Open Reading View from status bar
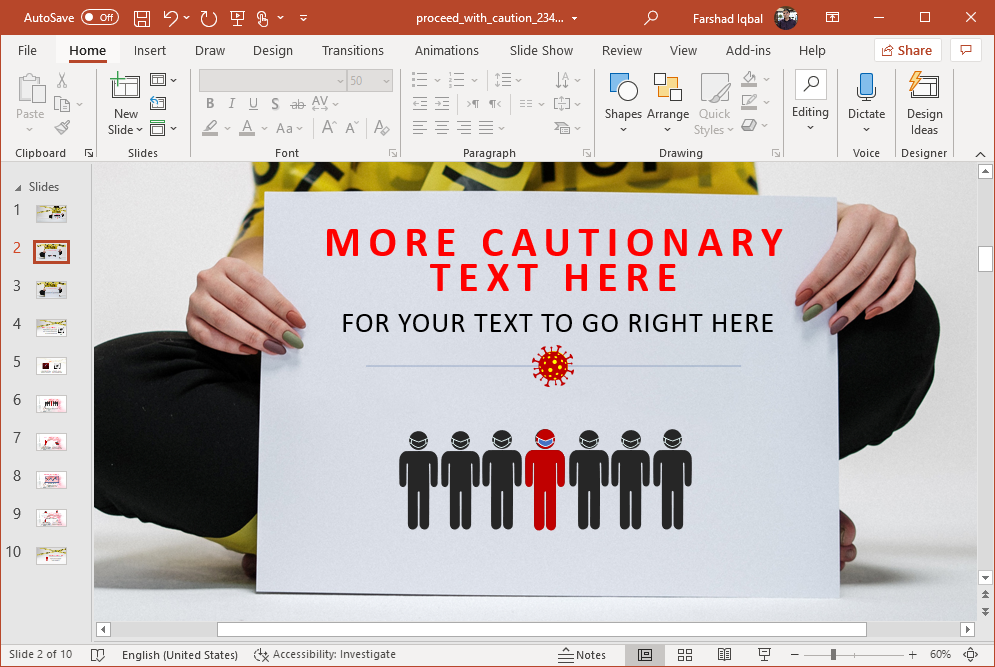This screenshot has height=667, width=995. 724,655
